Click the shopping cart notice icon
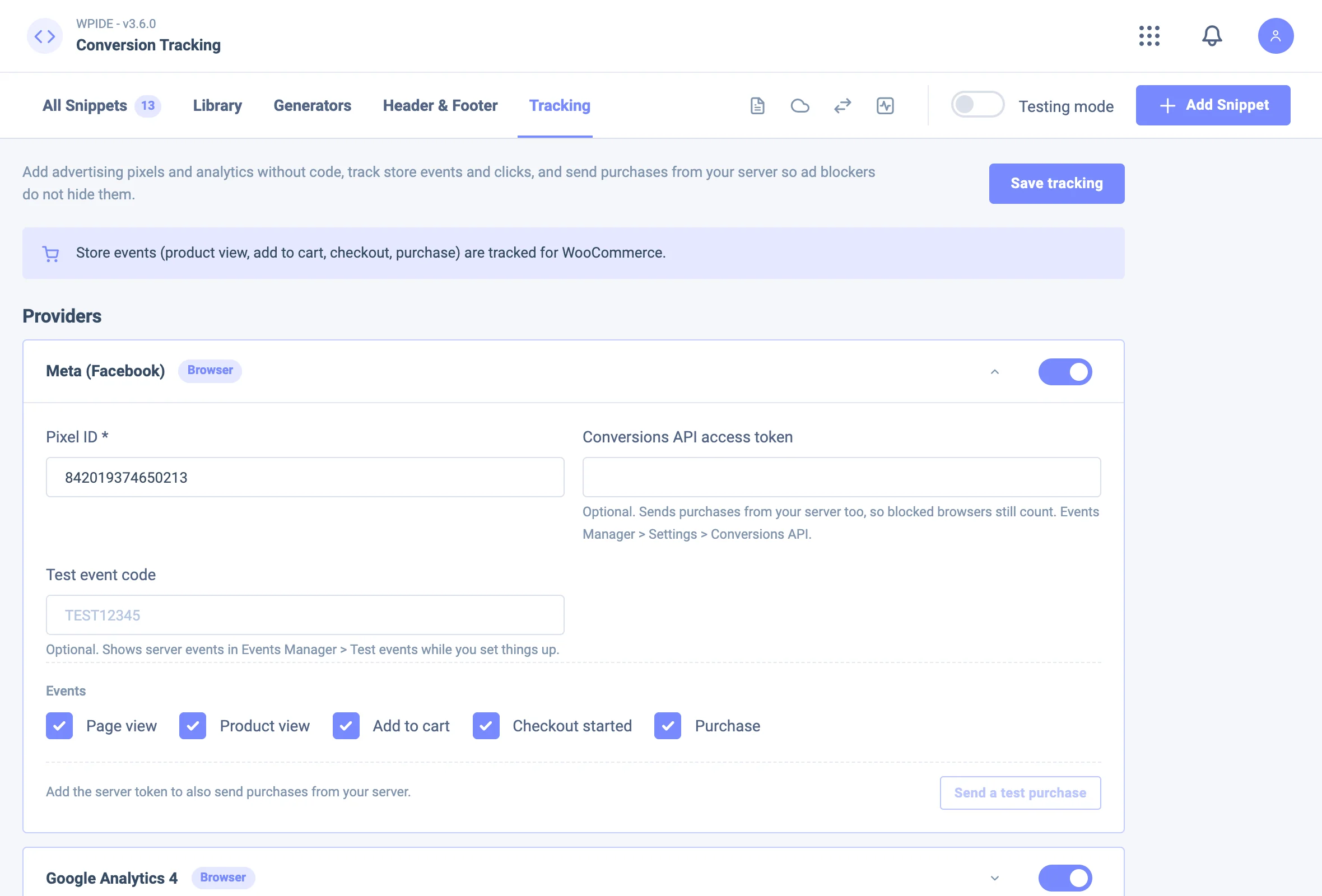 (50, 254)
